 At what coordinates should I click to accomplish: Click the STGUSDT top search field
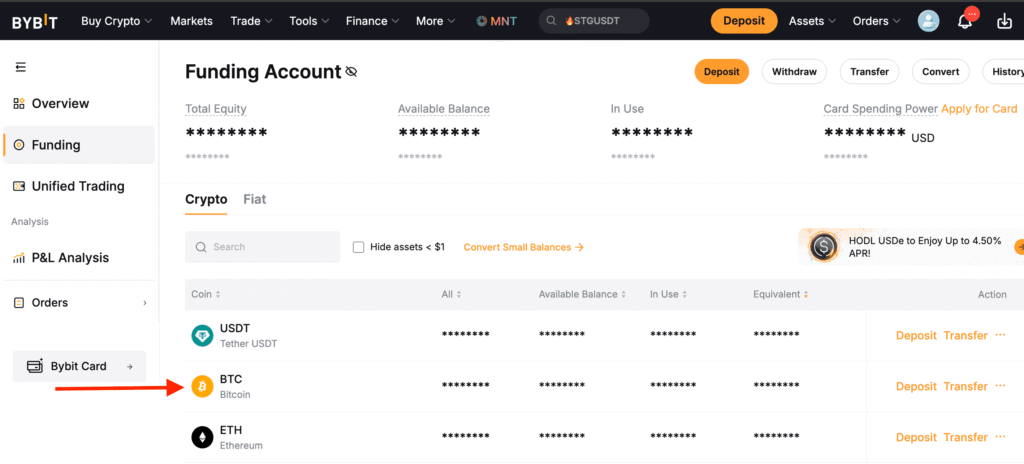coord(594,21)
